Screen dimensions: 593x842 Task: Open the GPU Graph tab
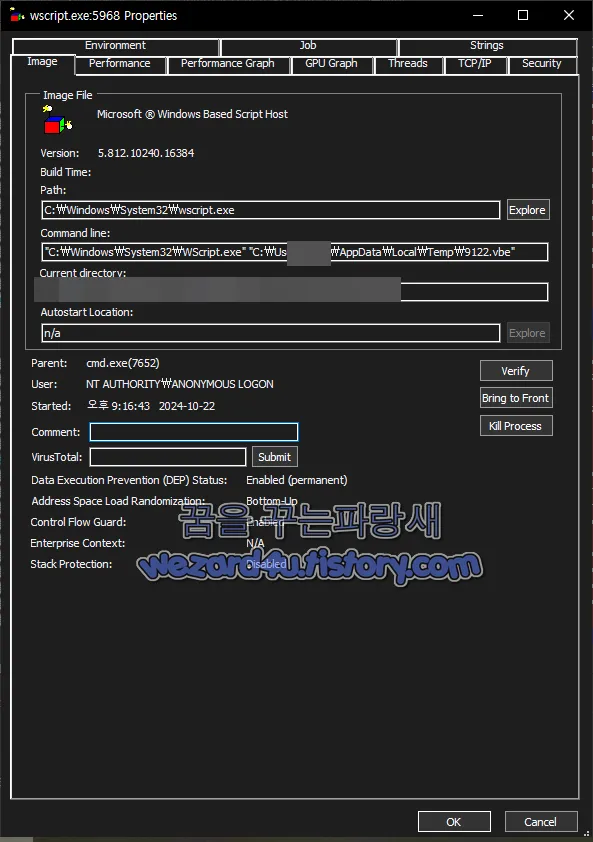(x=331, y=63)
